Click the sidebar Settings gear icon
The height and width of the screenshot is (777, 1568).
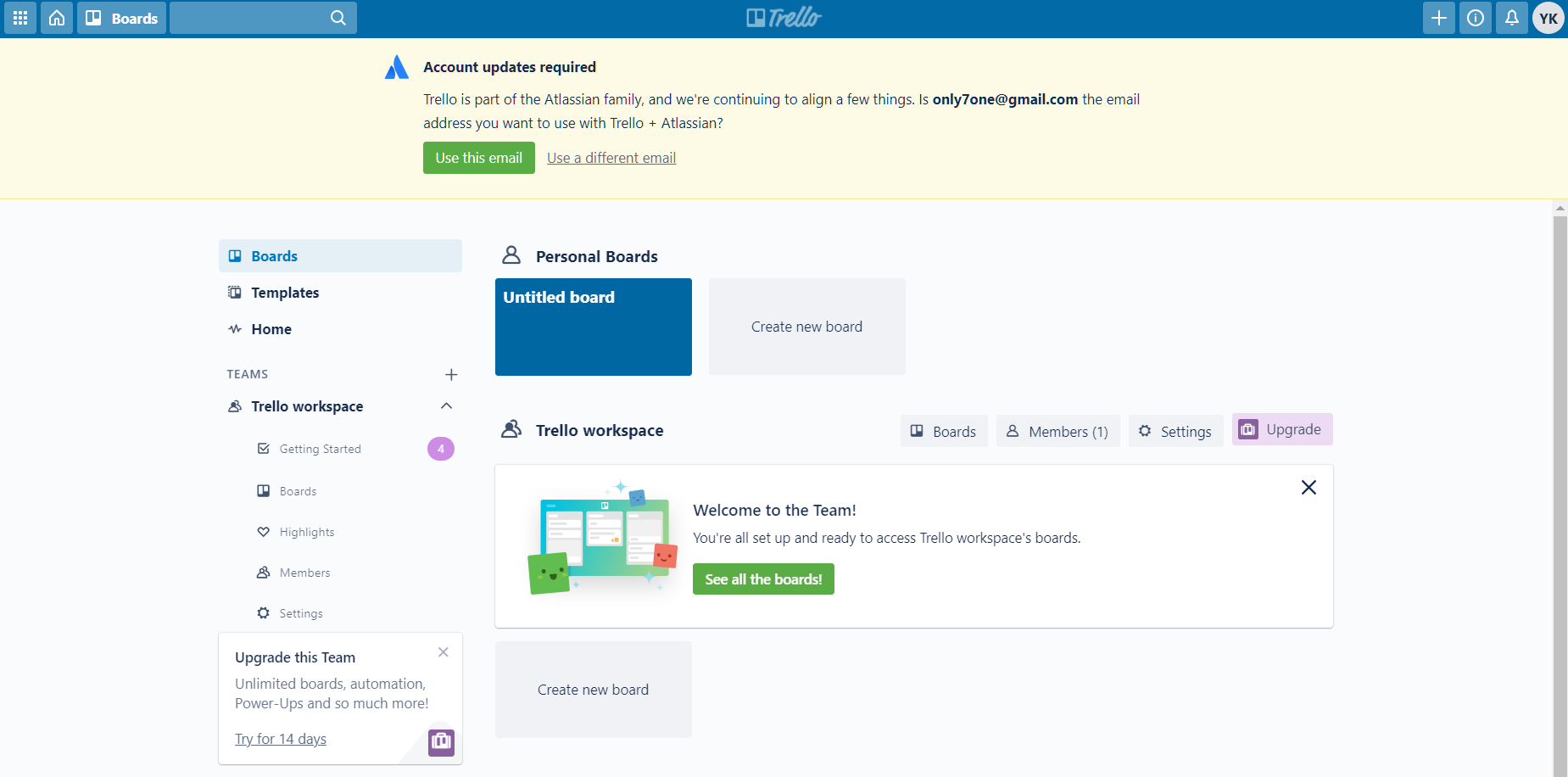pos(264,612)
